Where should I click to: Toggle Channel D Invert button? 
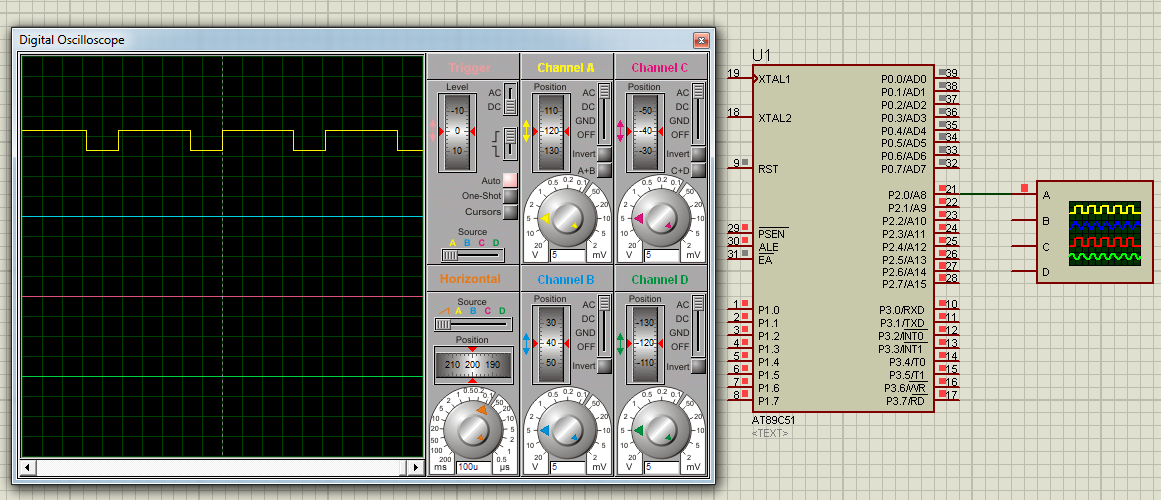click(698, 367)
